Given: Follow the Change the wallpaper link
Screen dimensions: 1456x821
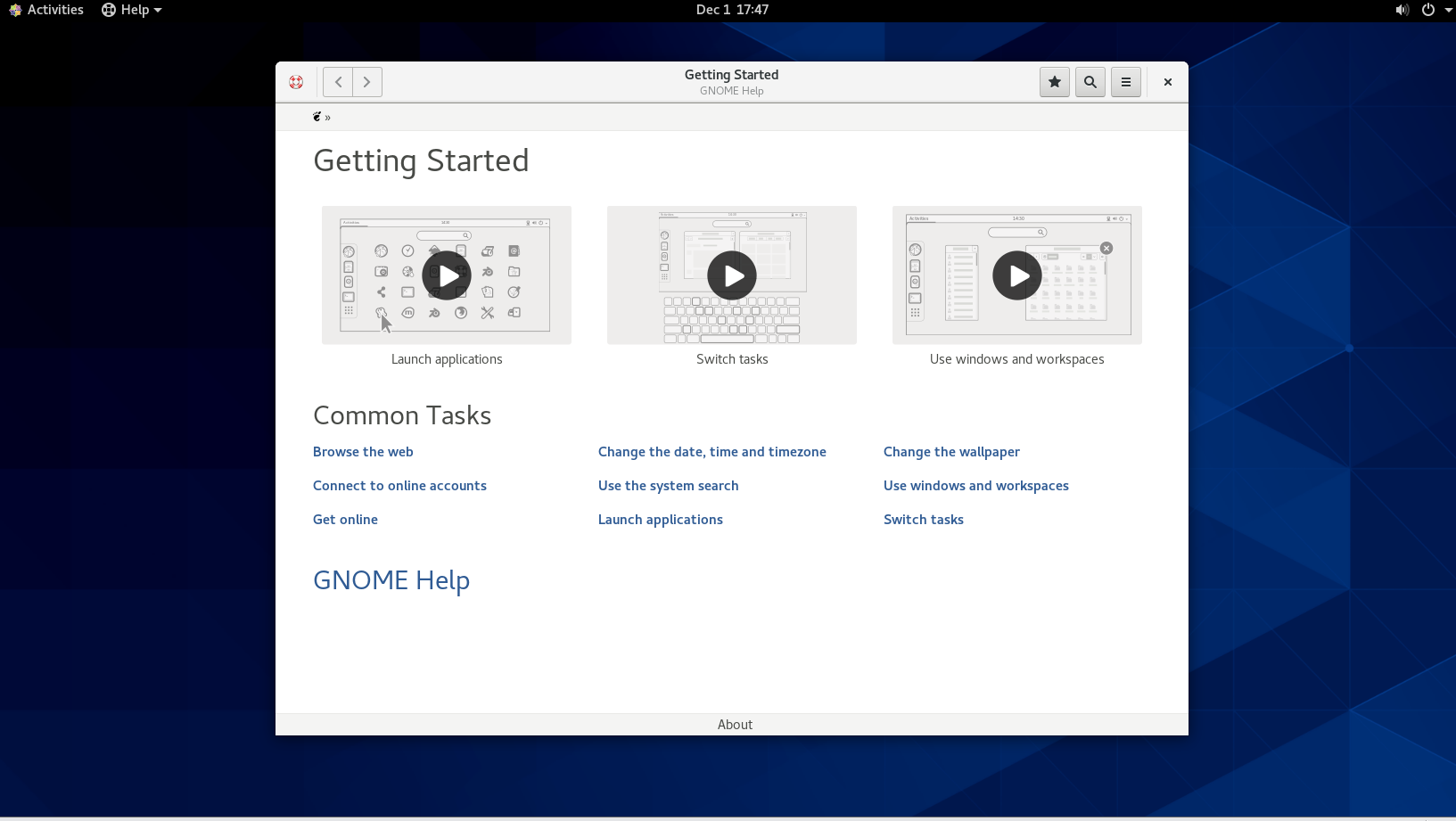Looking at the screenshot, I should (x=951, y=452).
